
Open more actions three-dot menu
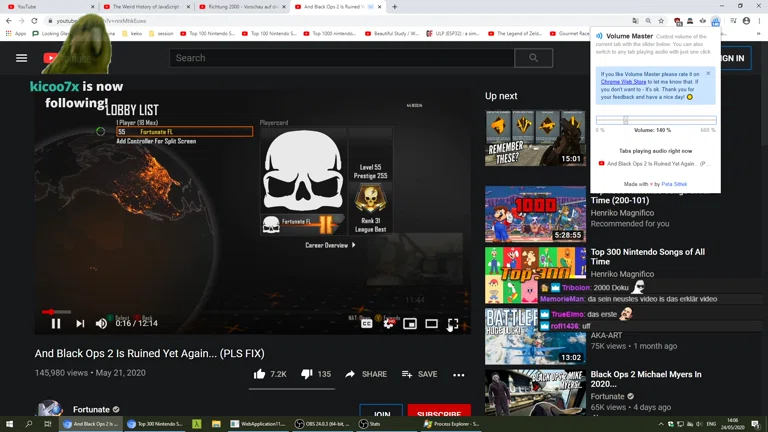(458, 375)
